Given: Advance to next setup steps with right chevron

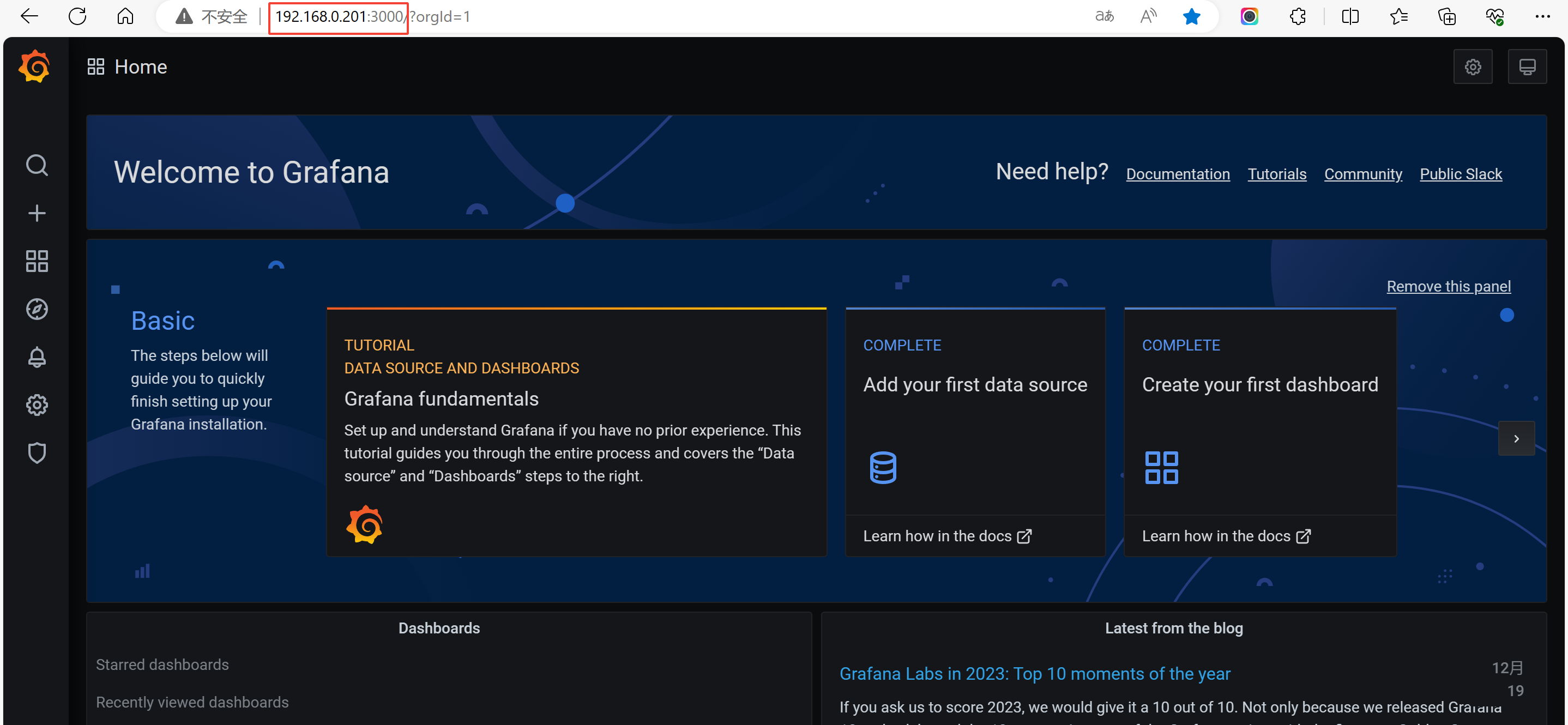Looking at the screenshot, I should pyautogui.click(x=1516, y=438).
